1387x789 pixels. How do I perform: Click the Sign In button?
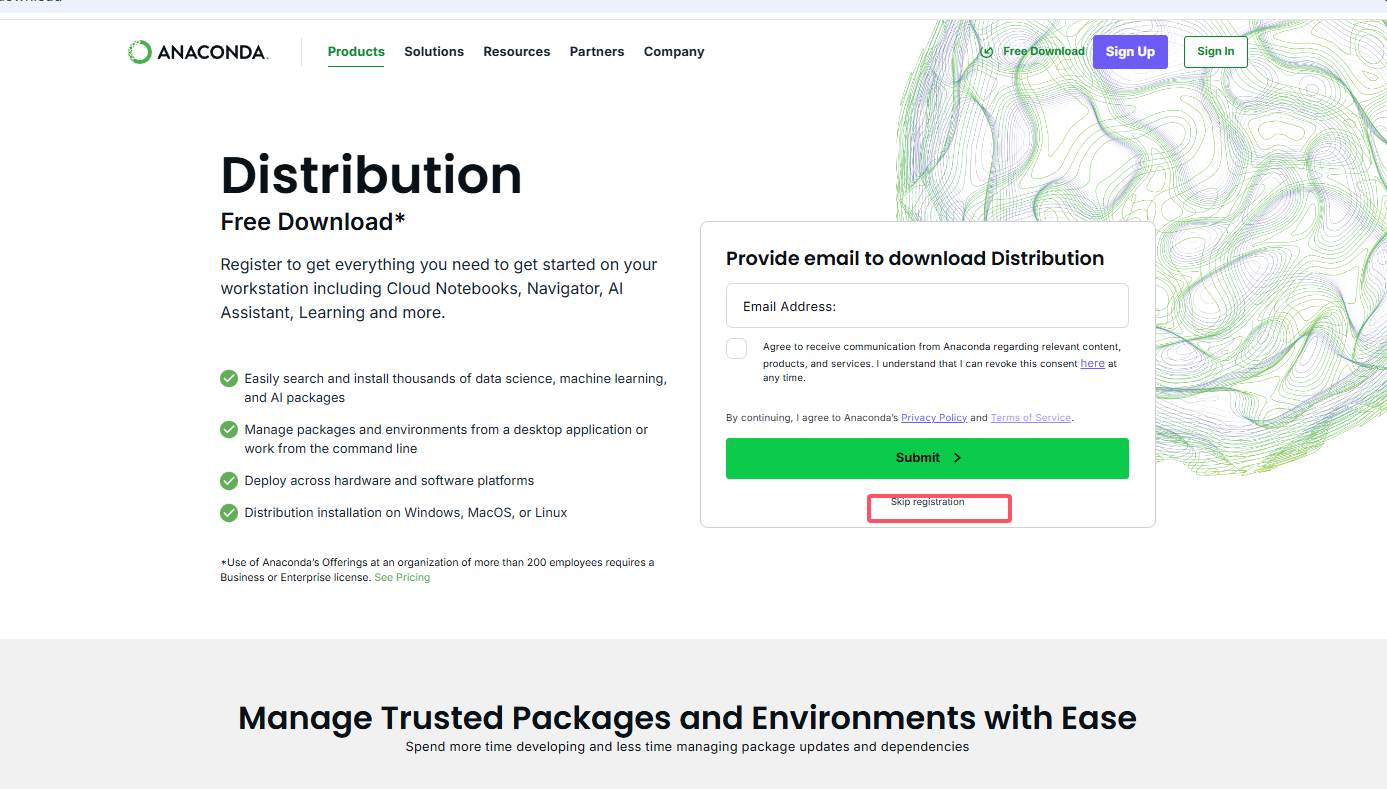[1216, 52]
